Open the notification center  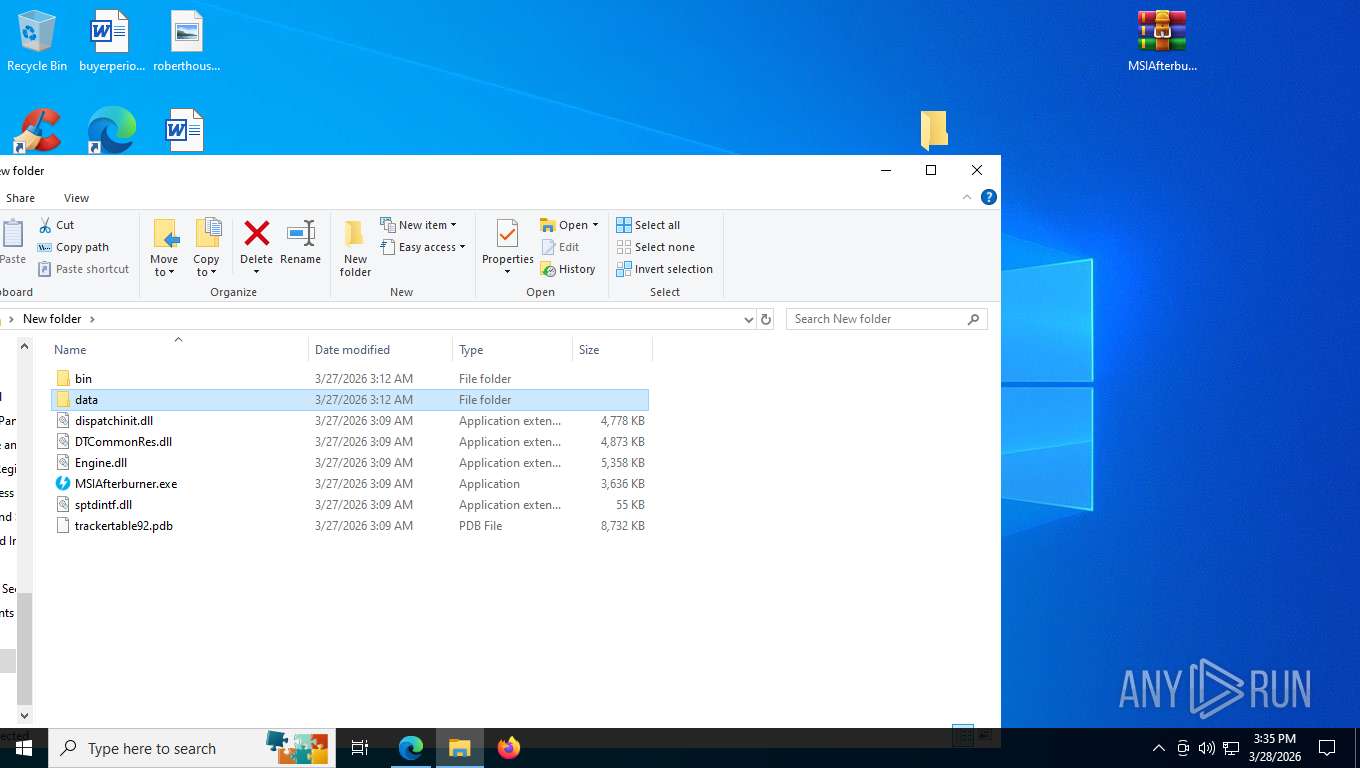1327,748
